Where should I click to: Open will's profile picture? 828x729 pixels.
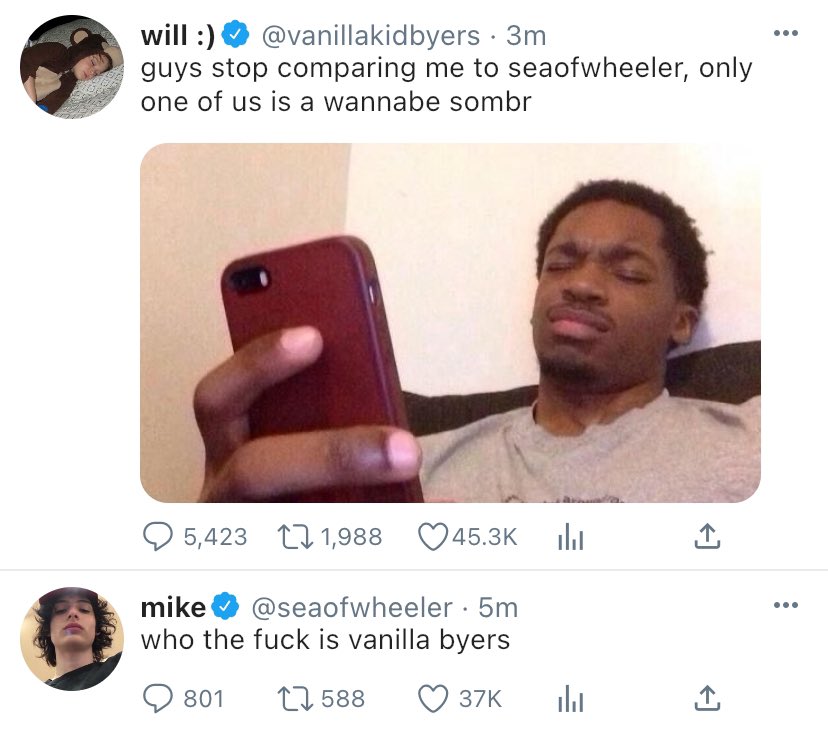tap(71, 67)
